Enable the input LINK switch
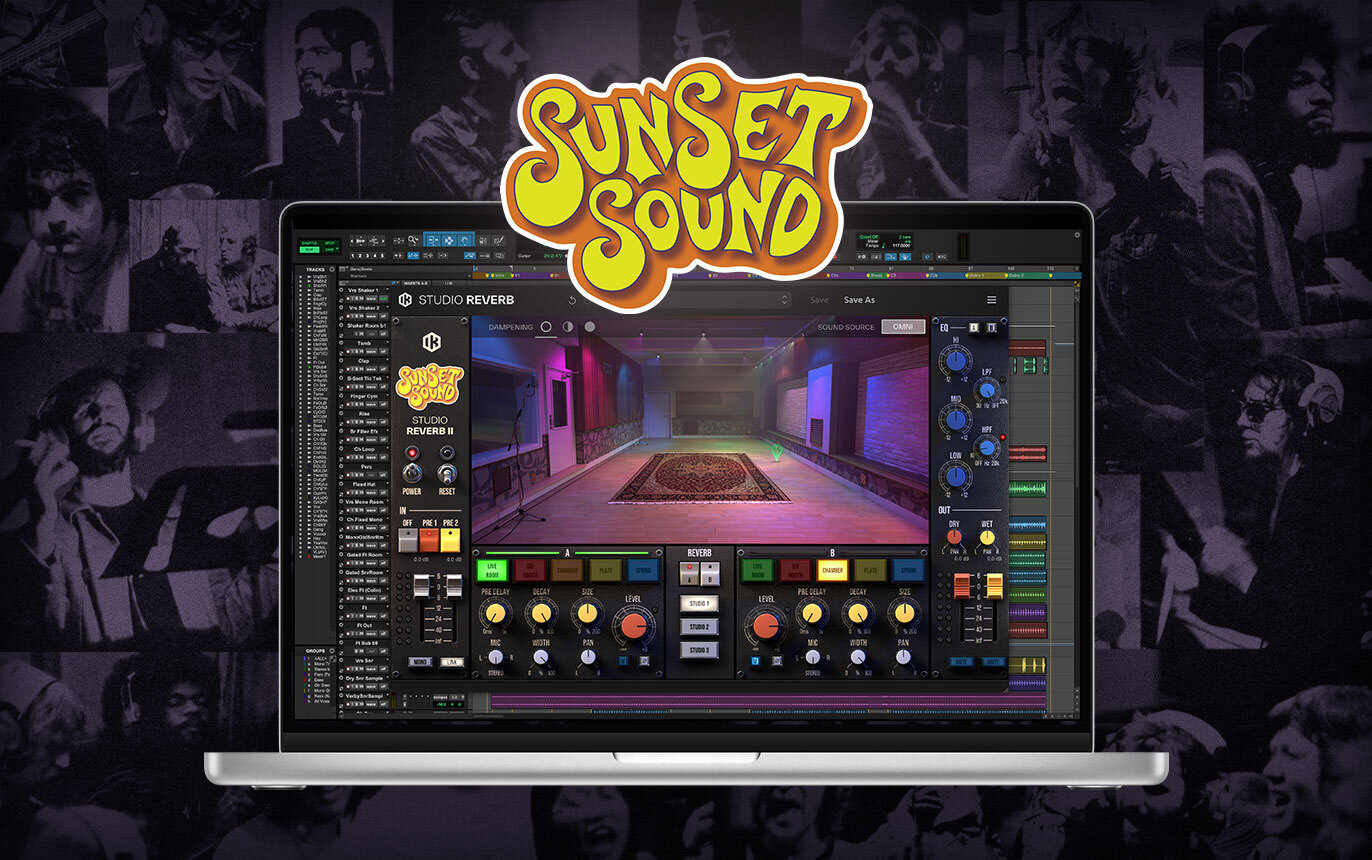The image size is (1372, 860). point(451,662)
